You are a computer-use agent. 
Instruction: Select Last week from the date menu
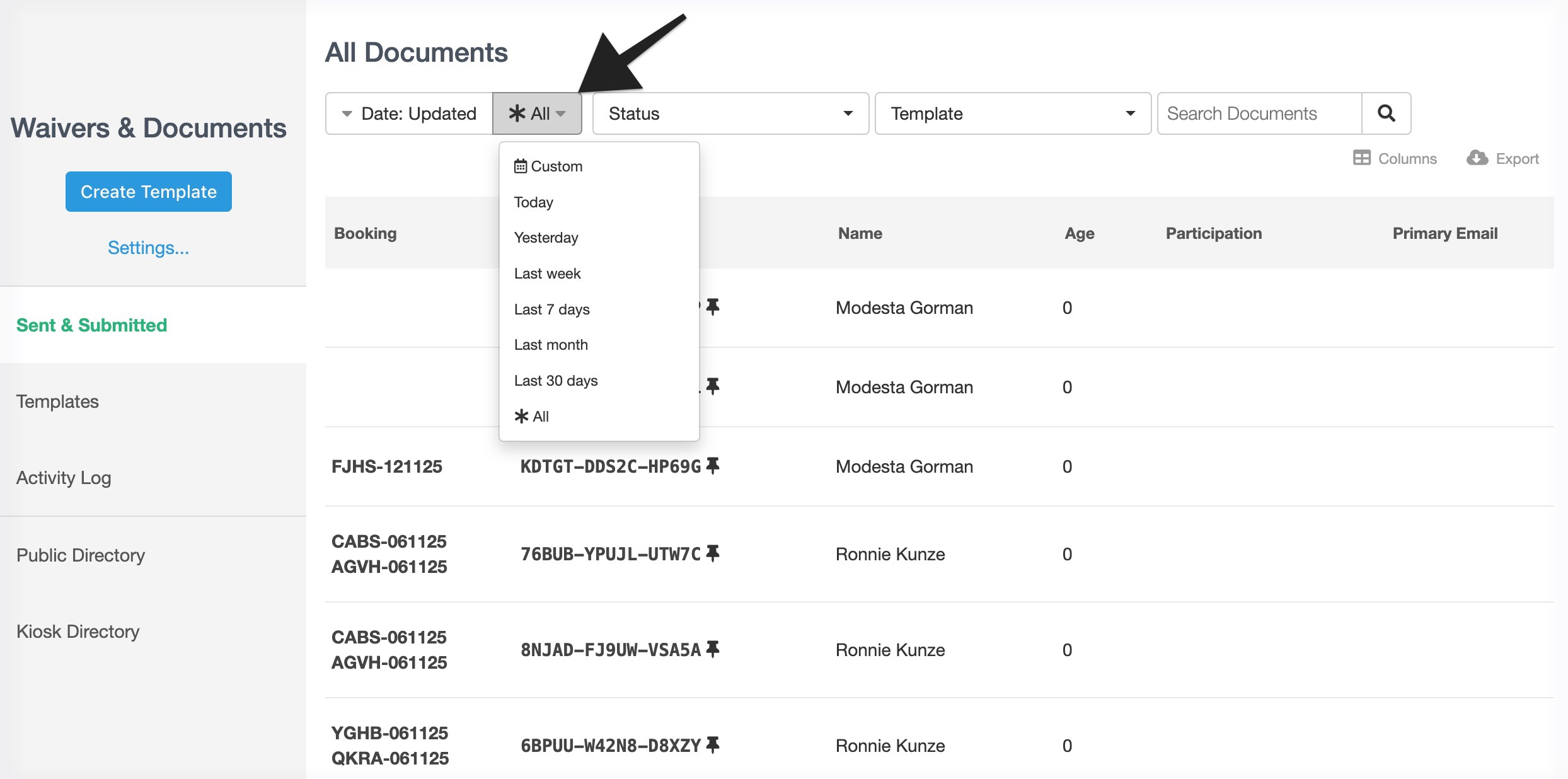pyautogui.click(x=599, y=274)
